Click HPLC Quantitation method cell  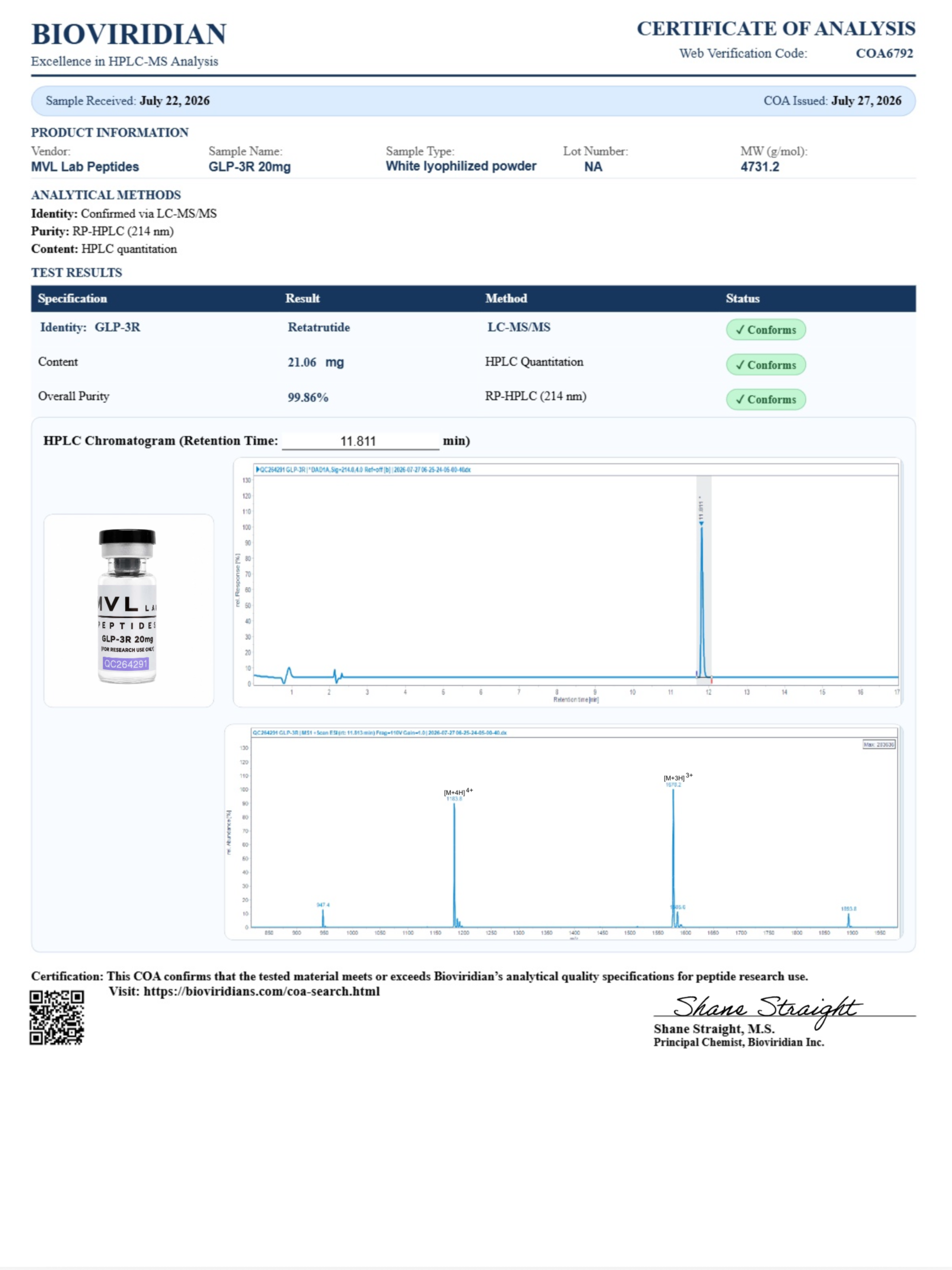click(x=534, y=361)
